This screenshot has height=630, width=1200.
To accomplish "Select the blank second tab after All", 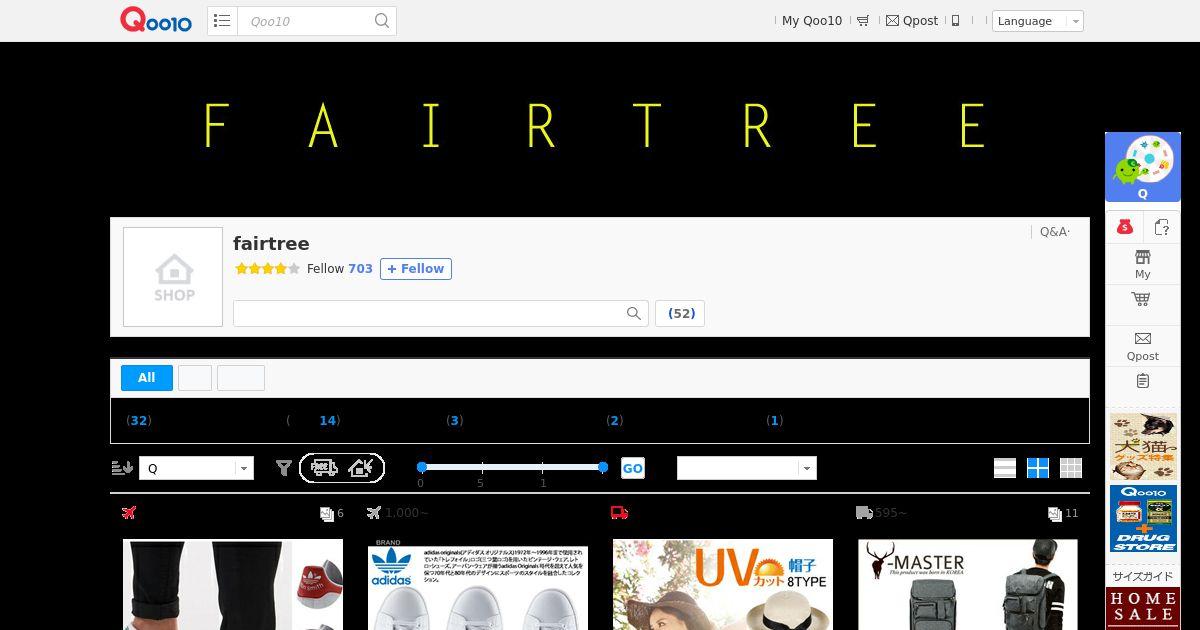I will 195,378.
